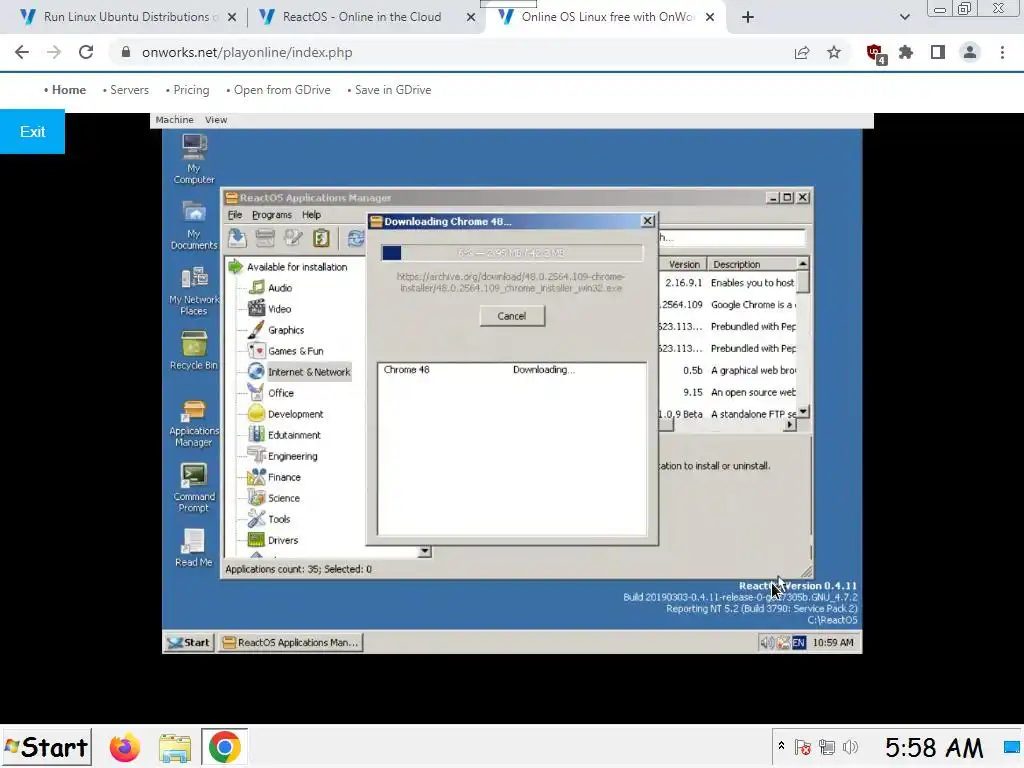The width and height of the screenshot is (1024, 768).
Task: Select the Science category
Action: pyautogui.click(x=274, y=498)
